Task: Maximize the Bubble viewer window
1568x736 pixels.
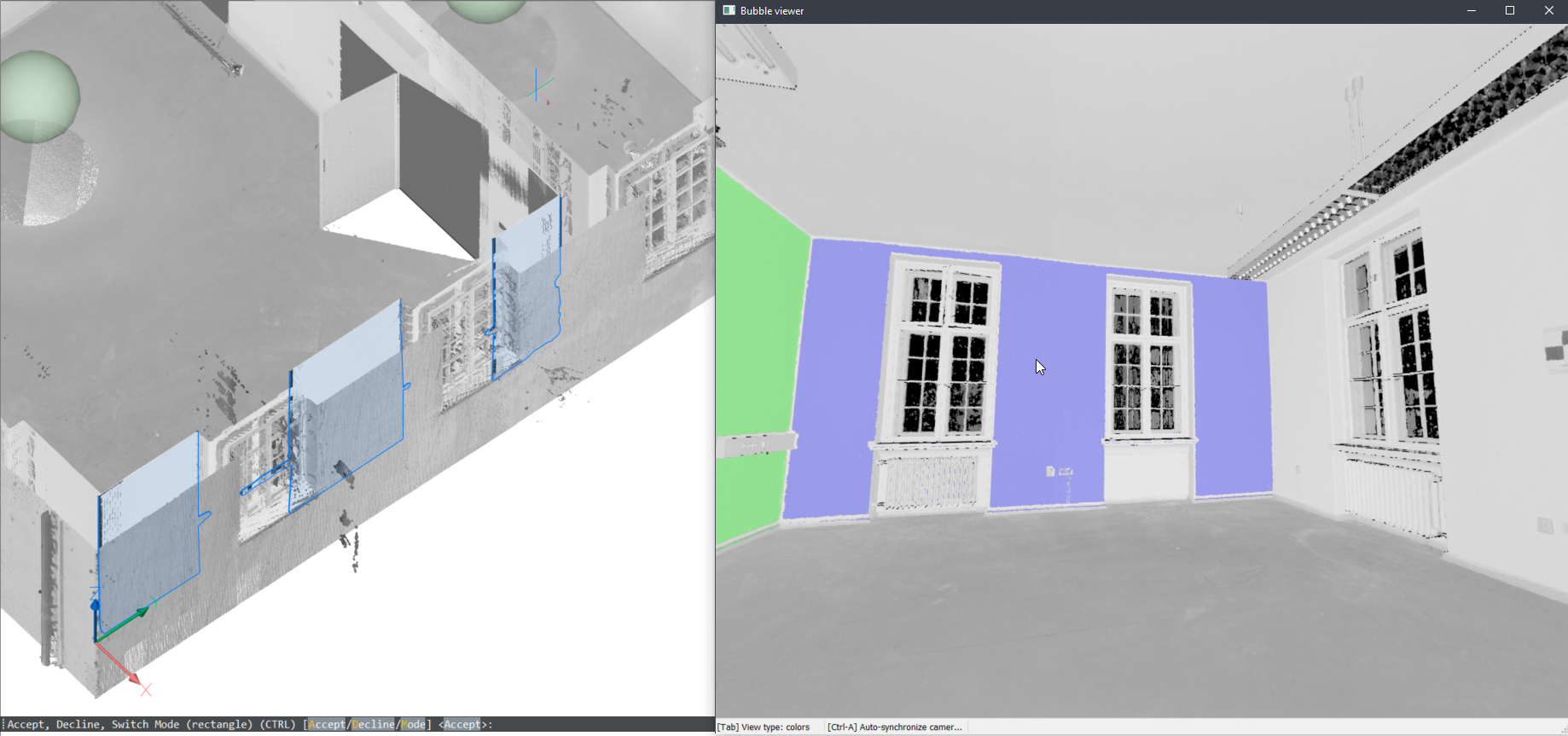Action: [1510, 10]
